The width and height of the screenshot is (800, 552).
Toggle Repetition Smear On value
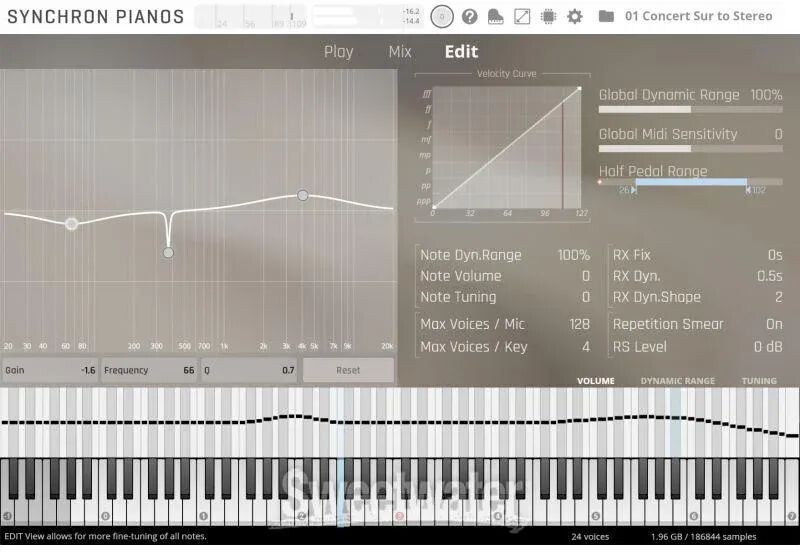point(773,324)
